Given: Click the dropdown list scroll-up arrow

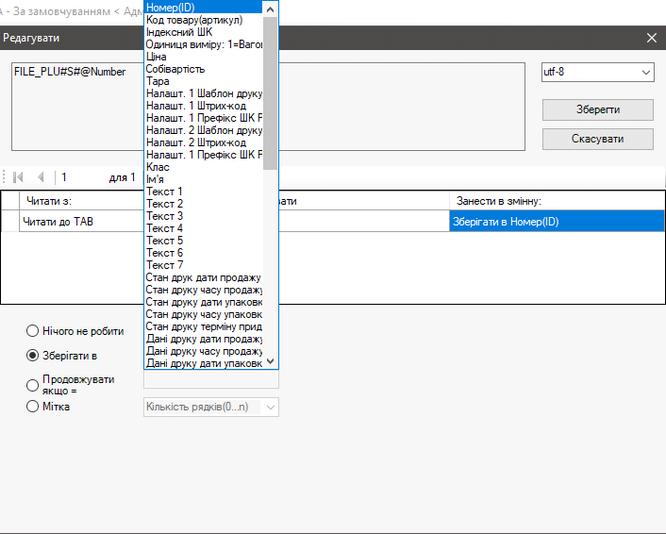Looking at the screenshot, I should click(270, 8).
